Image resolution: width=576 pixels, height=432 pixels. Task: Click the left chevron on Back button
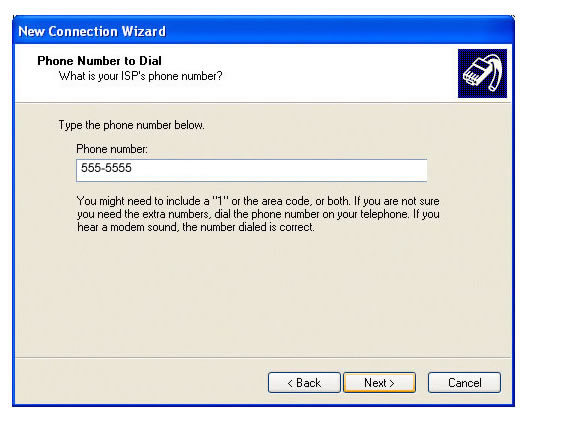coord(290,383)
